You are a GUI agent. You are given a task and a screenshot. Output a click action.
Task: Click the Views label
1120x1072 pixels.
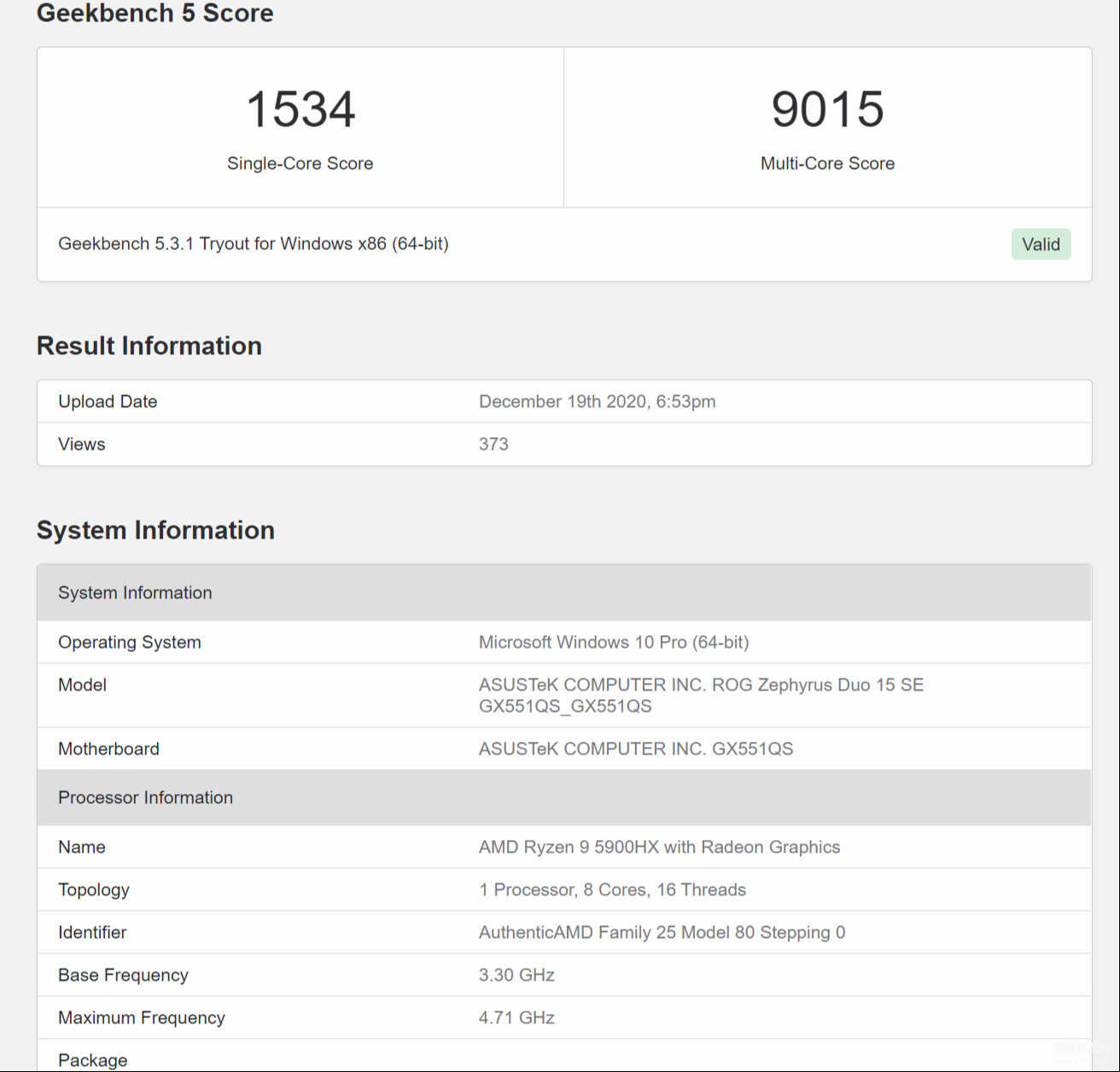tap(82, 444)
